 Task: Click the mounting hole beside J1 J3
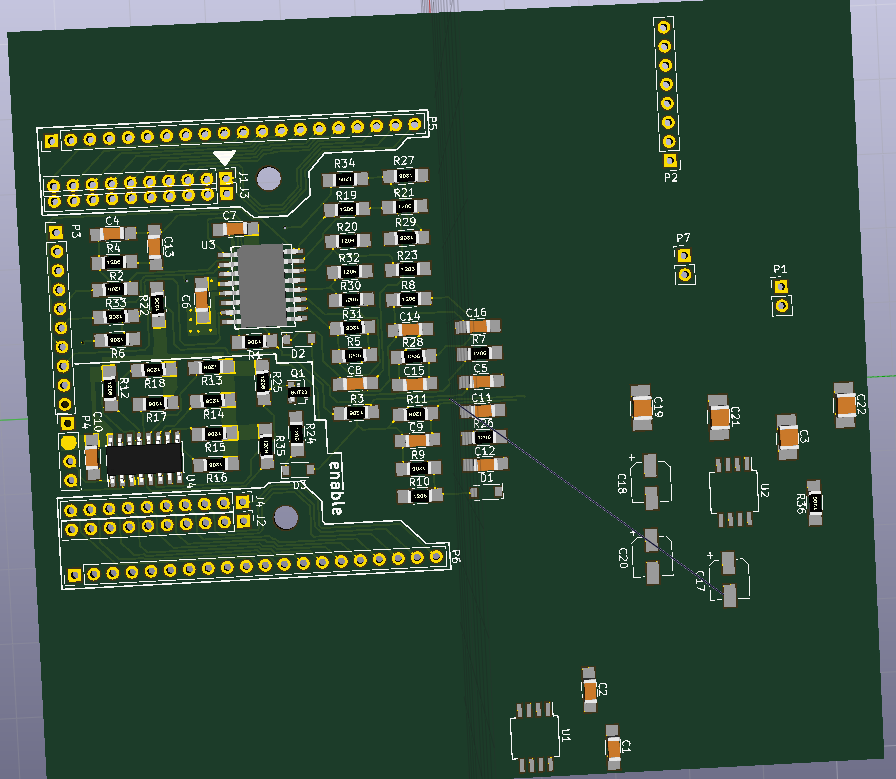(269, 178)
